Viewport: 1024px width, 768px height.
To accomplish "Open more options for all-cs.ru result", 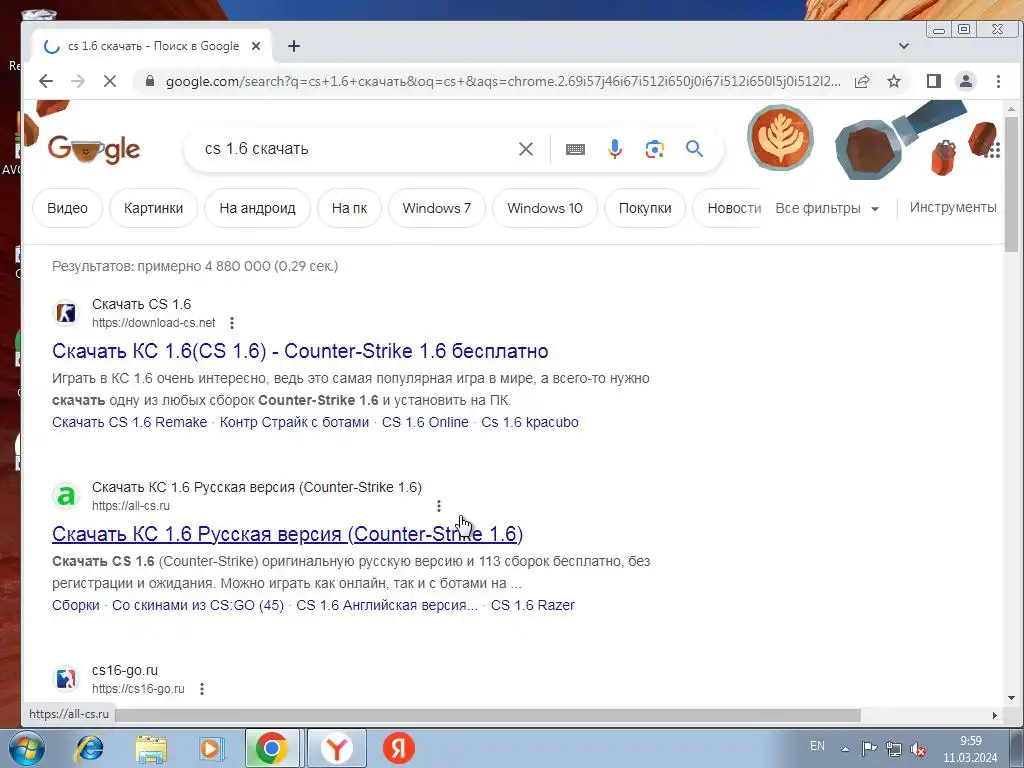I will coord(439,505).
